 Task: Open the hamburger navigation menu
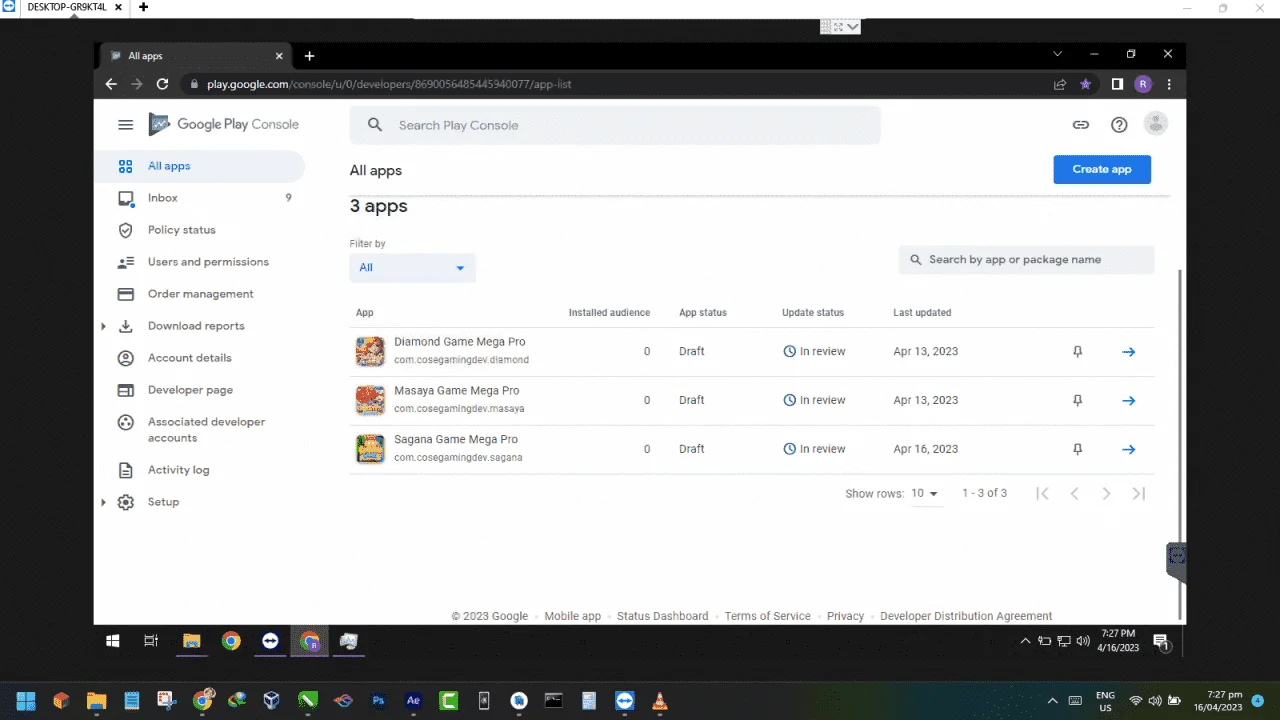coord(125,125)
